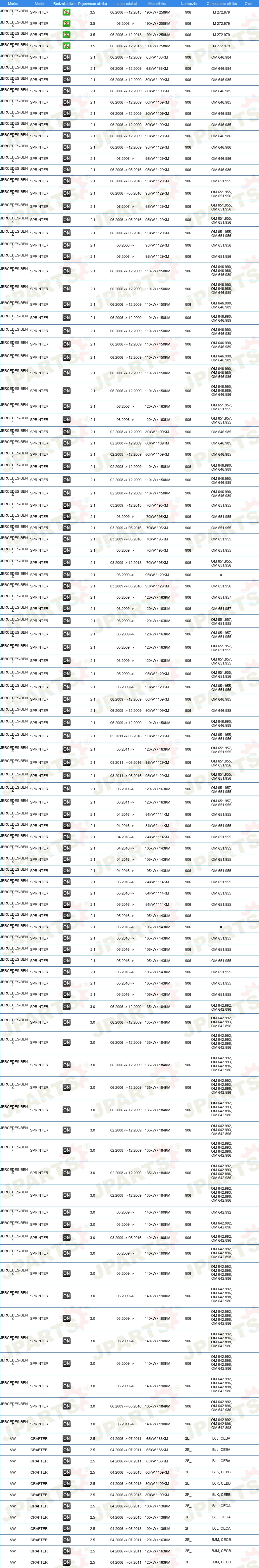Click ON icon in 105kW / 143KM row marked #

click(x=67, y=927)
